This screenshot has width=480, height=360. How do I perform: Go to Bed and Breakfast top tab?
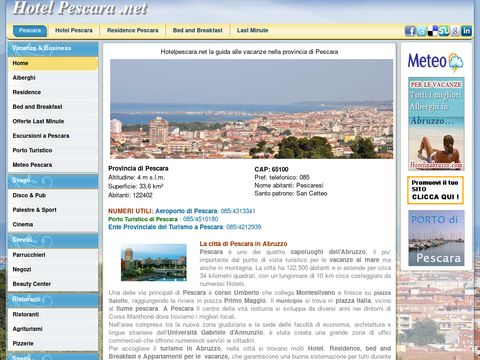[x=198, y=30]
